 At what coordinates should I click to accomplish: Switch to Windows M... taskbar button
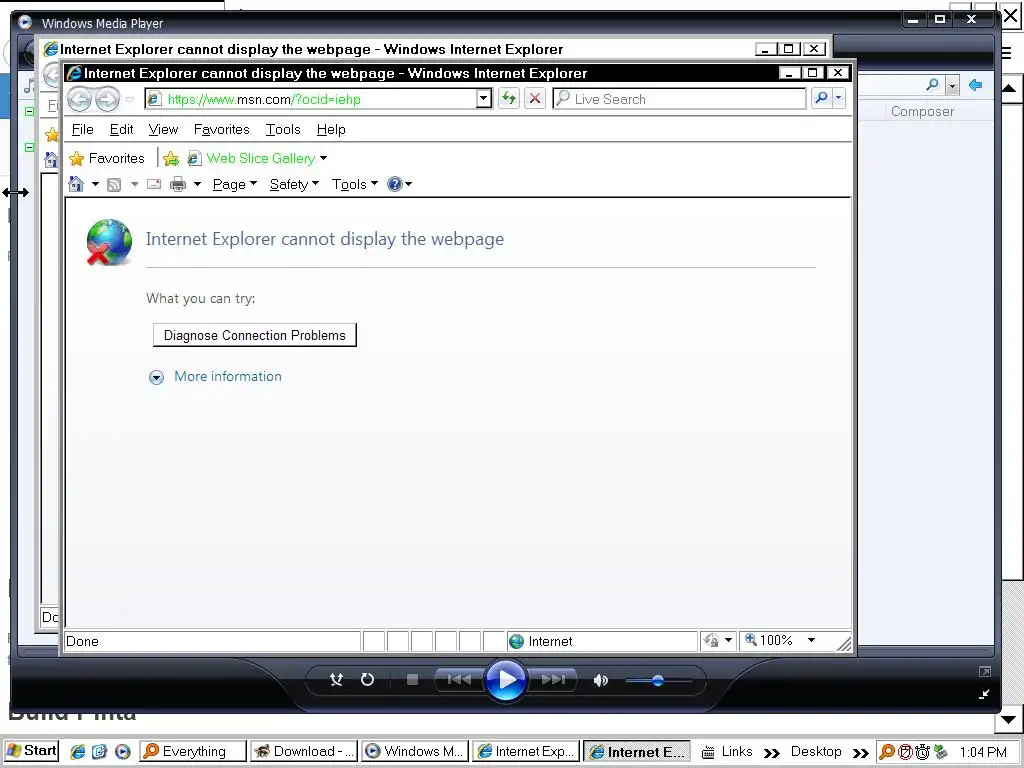click(x=415, y=751)
